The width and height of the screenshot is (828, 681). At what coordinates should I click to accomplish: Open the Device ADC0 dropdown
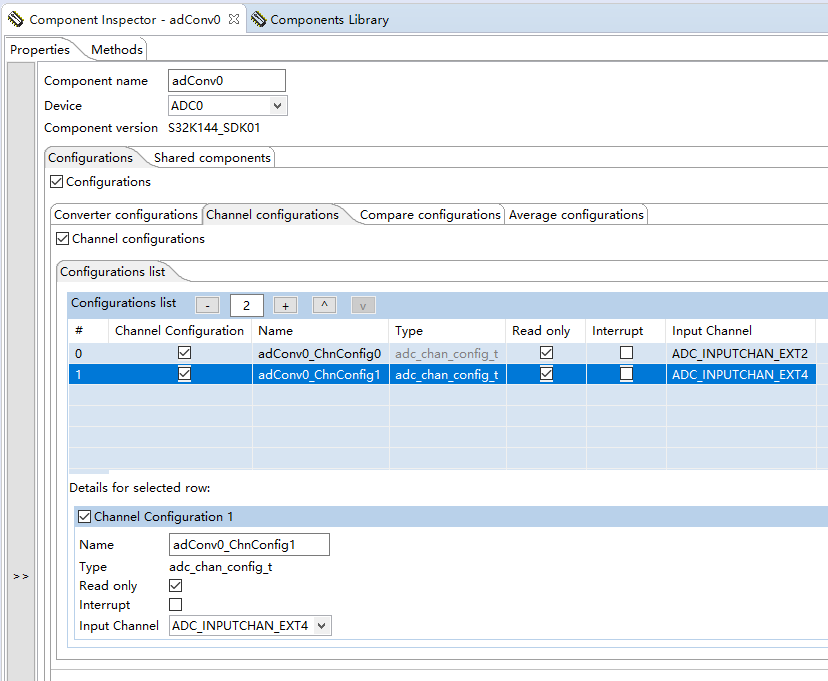pyautogui.click(x=228, y=106)
